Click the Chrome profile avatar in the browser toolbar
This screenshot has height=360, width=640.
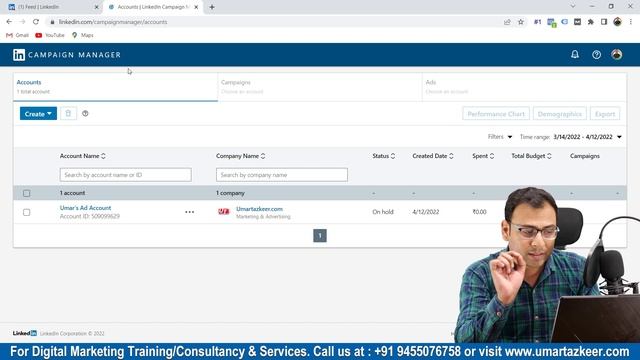618,22
